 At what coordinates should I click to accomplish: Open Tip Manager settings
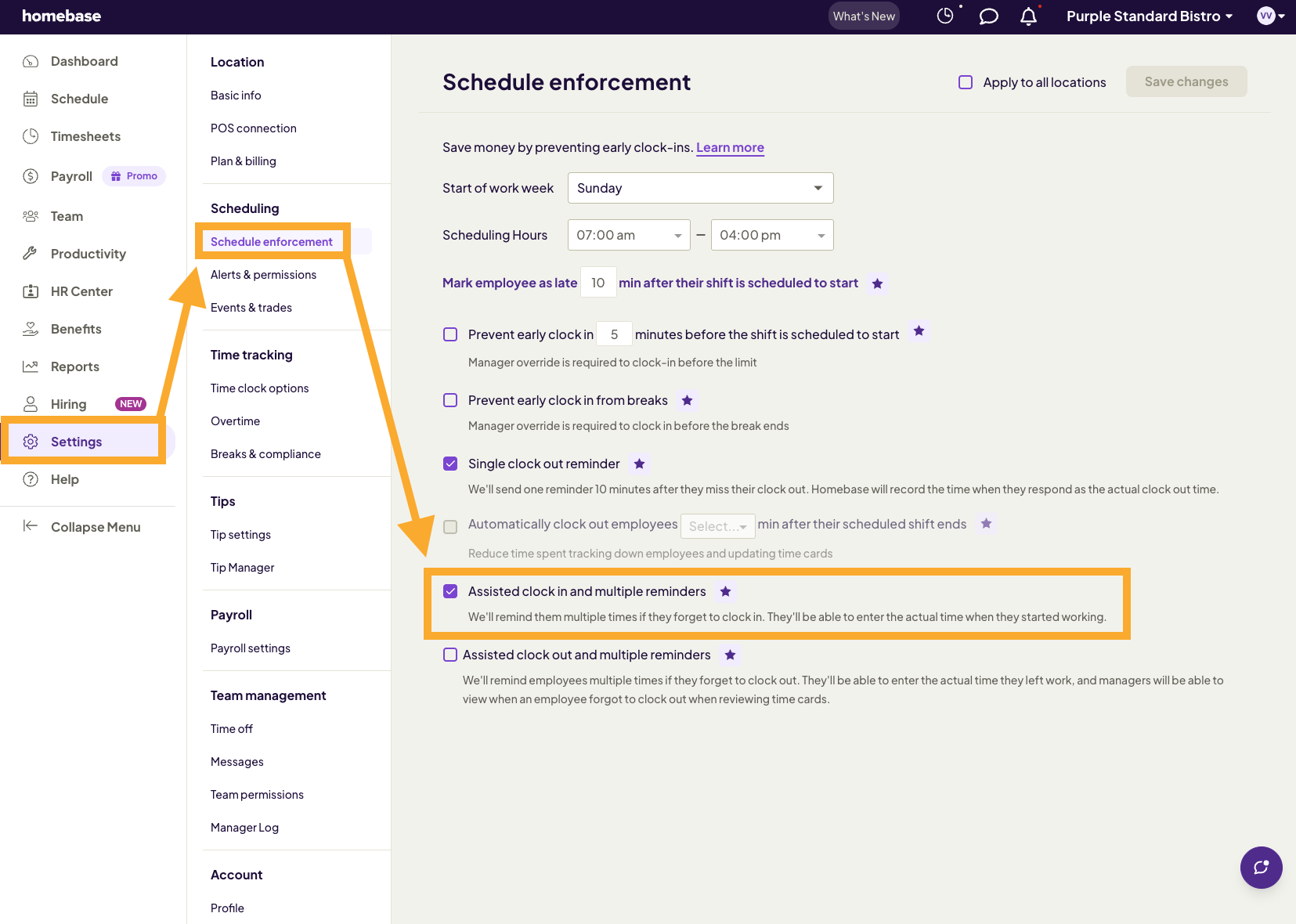coord(242,568)
